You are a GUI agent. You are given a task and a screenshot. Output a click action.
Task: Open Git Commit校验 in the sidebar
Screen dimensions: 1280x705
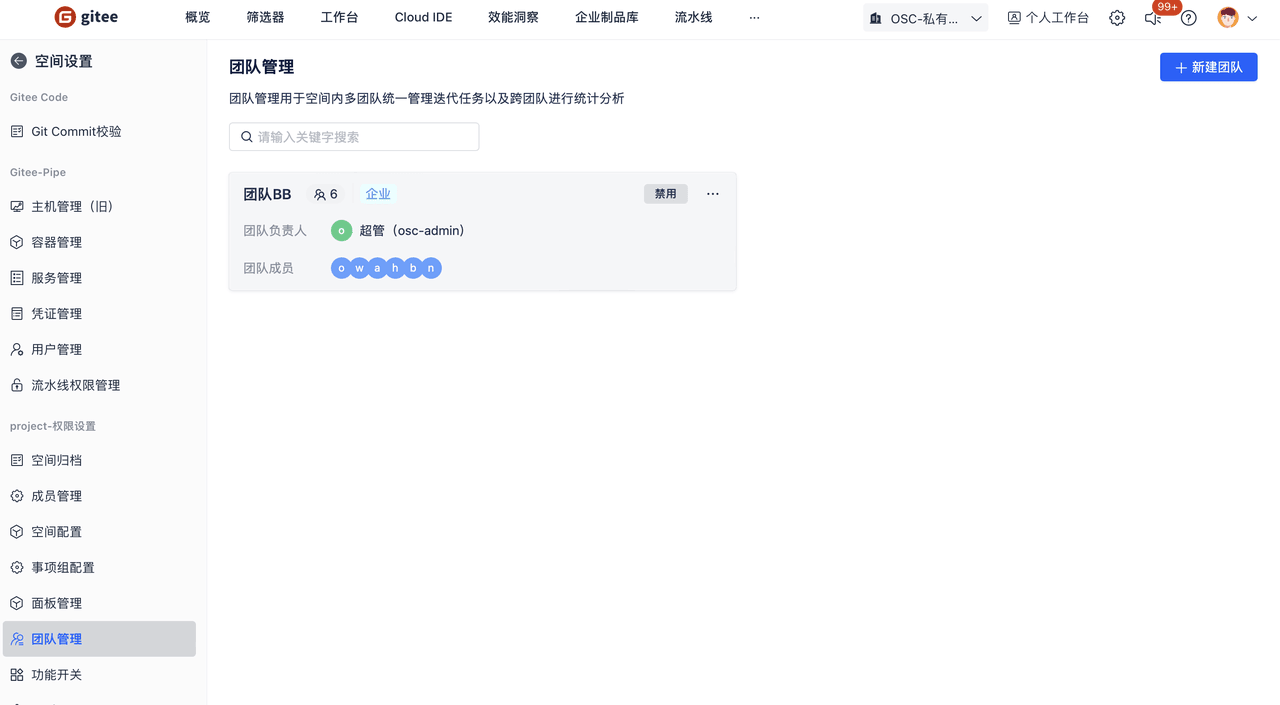tap(76, 132)
